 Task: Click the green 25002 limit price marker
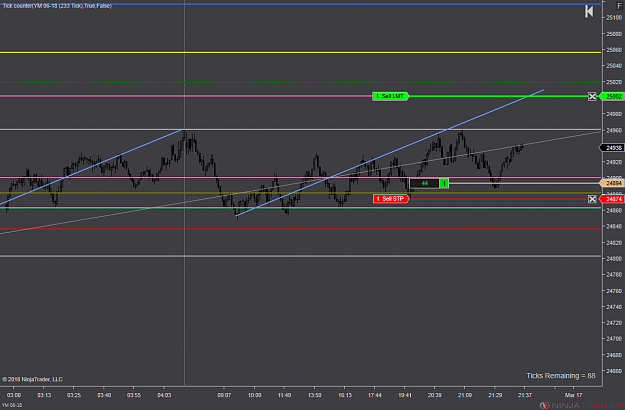pos(613,96)
